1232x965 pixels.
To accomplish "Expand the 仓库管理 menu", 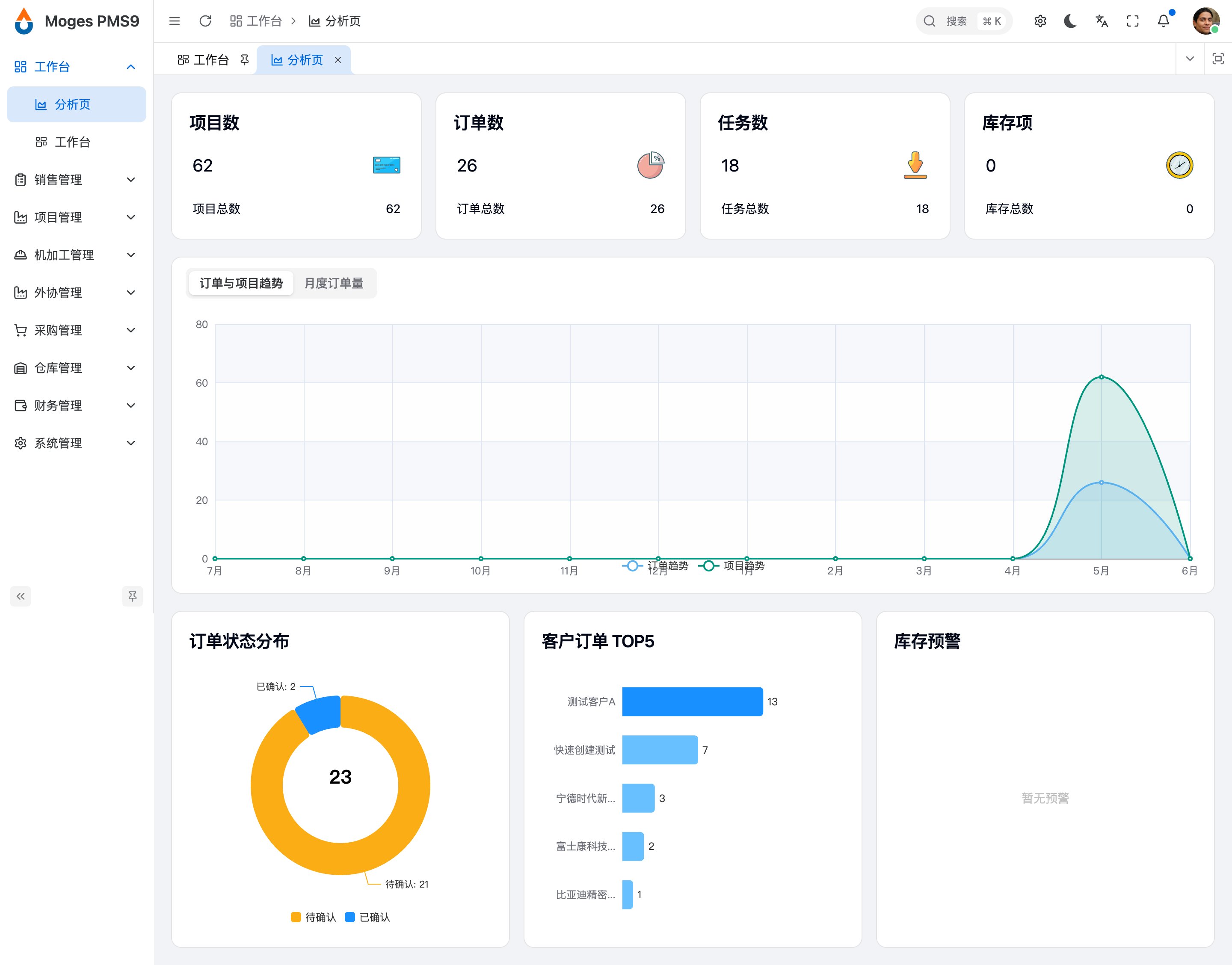I will [x=76, y=368].
